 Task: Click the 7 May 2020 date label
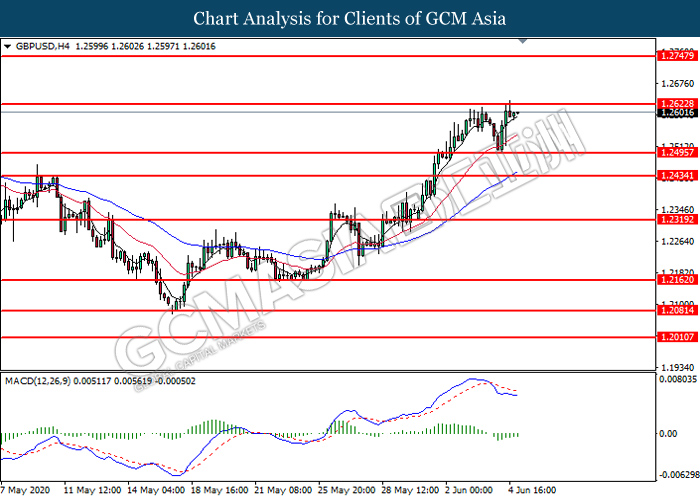click(x=25, y=490)
